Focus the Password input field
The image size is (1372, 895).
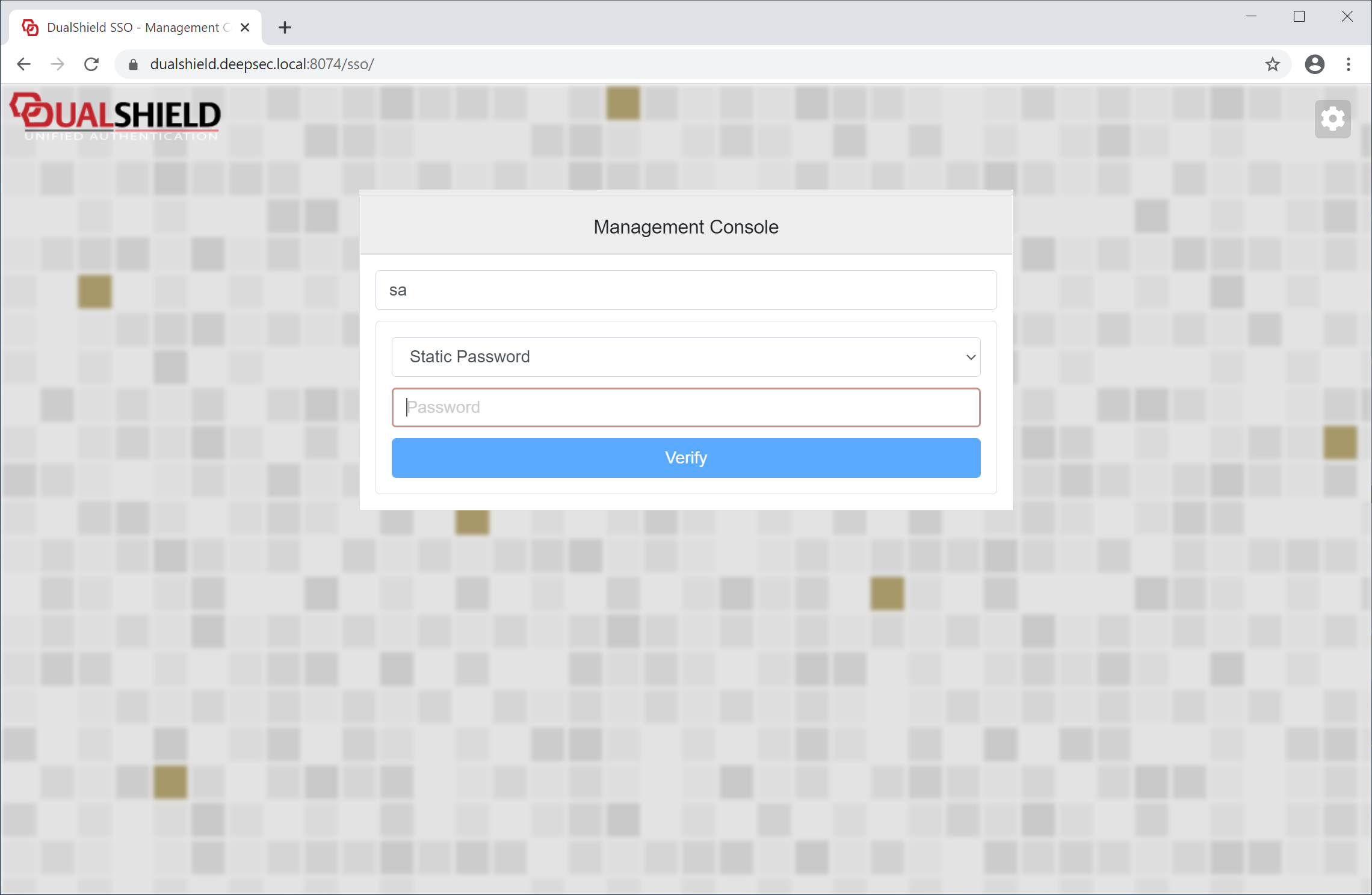pos(685,407)
